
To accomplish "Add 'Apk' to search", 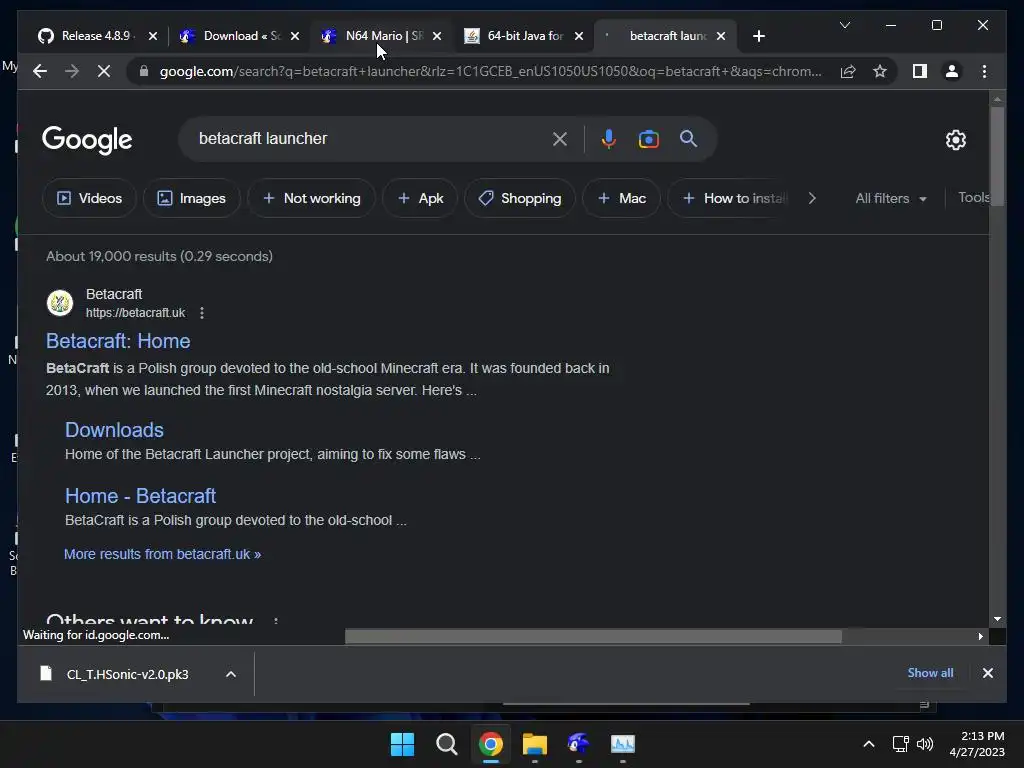I will coord(420,198).
